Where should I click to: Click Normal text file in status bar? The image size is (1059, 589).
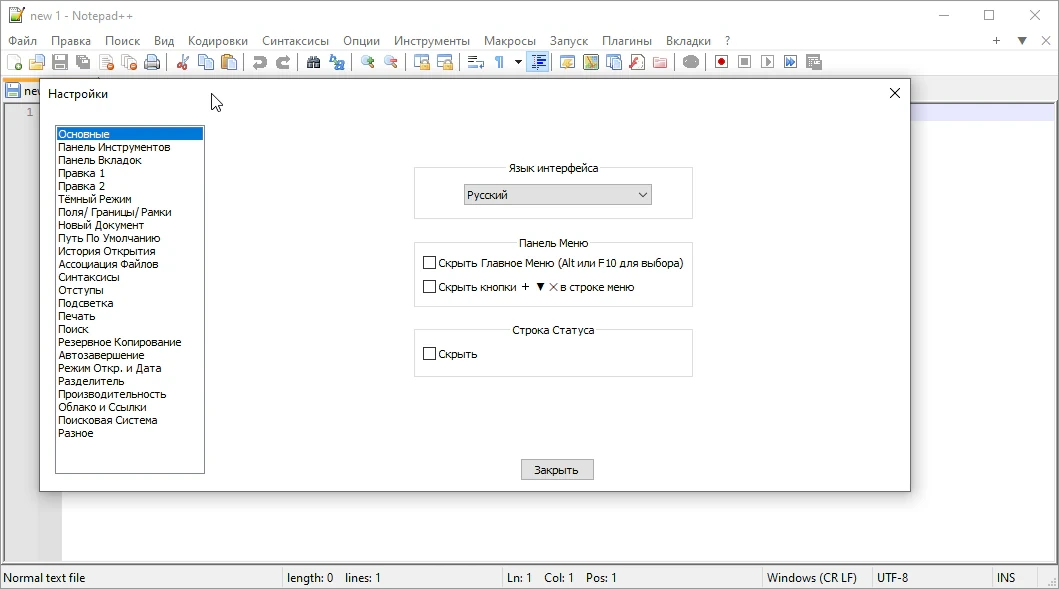[45, 578]
